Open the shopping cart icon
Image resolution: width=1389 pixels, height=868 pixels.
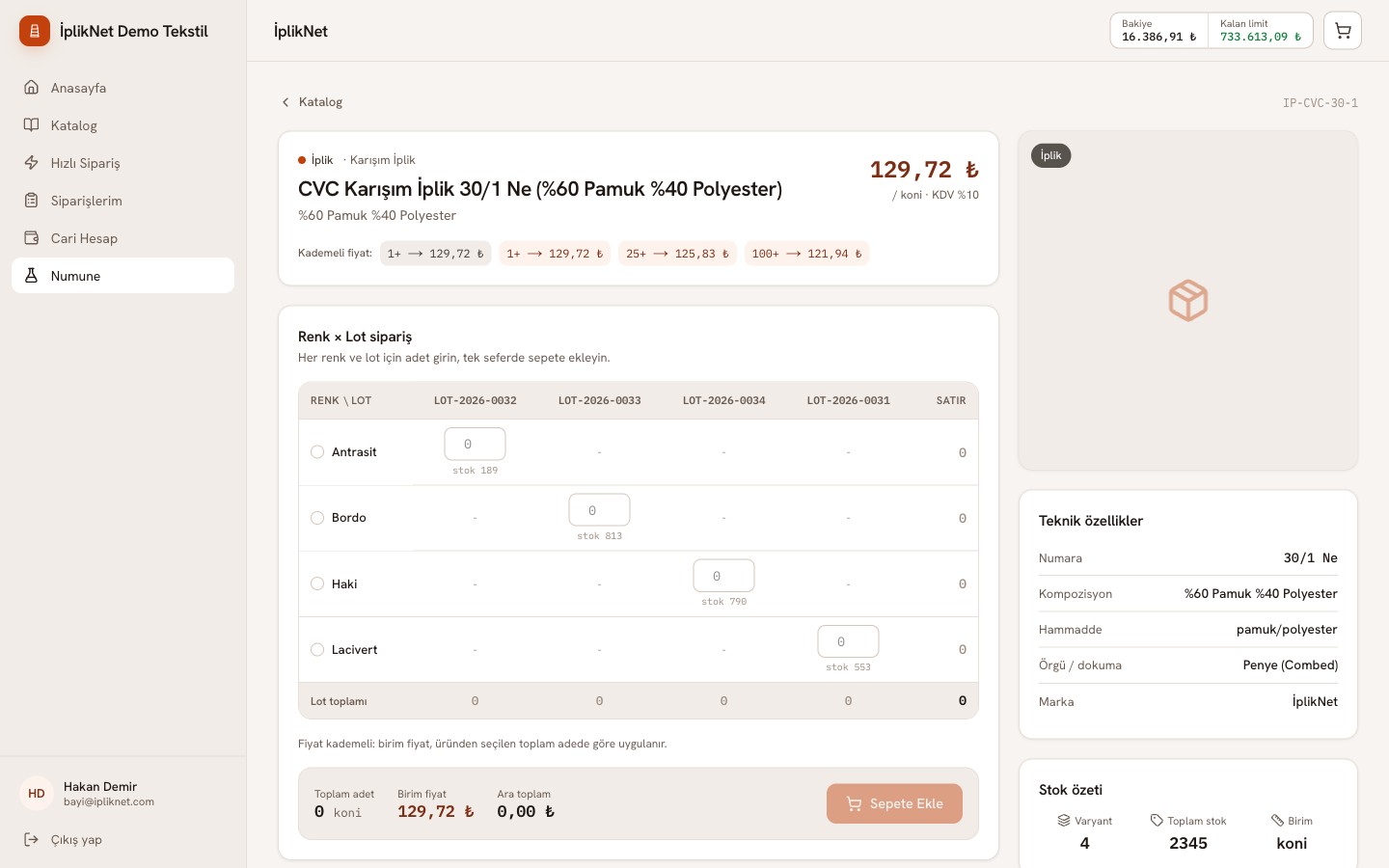tap(1342, 31)
